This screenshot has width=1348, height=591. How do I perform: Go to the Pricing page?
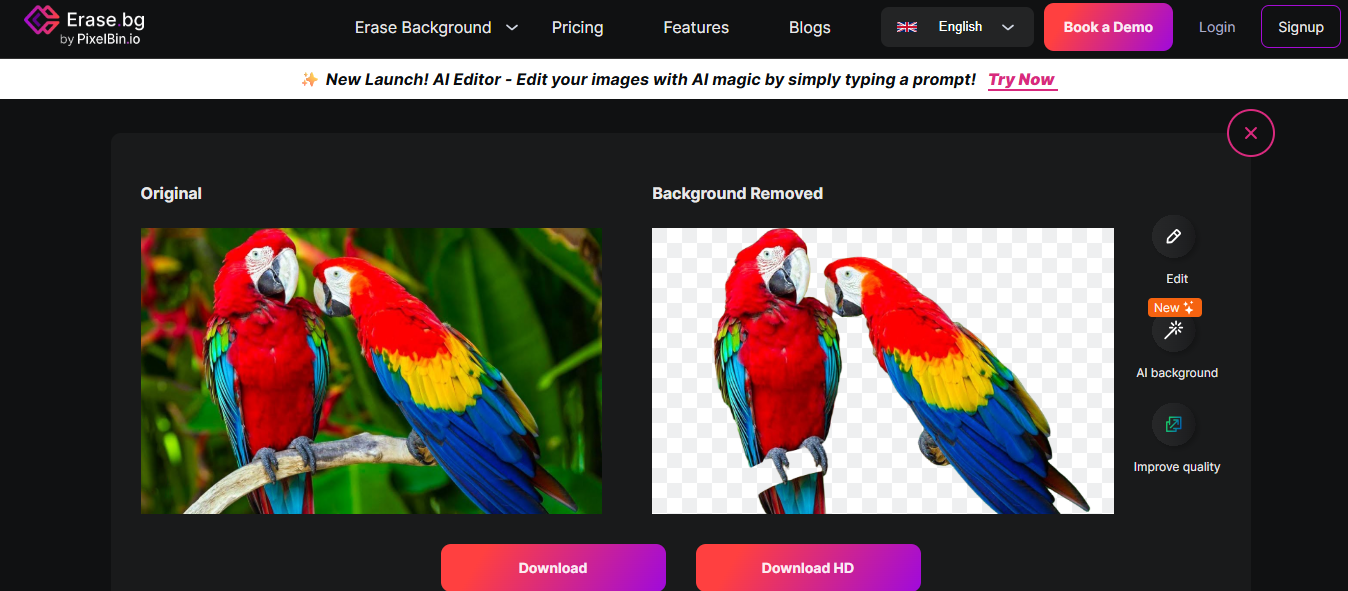(x=577, y=28)
